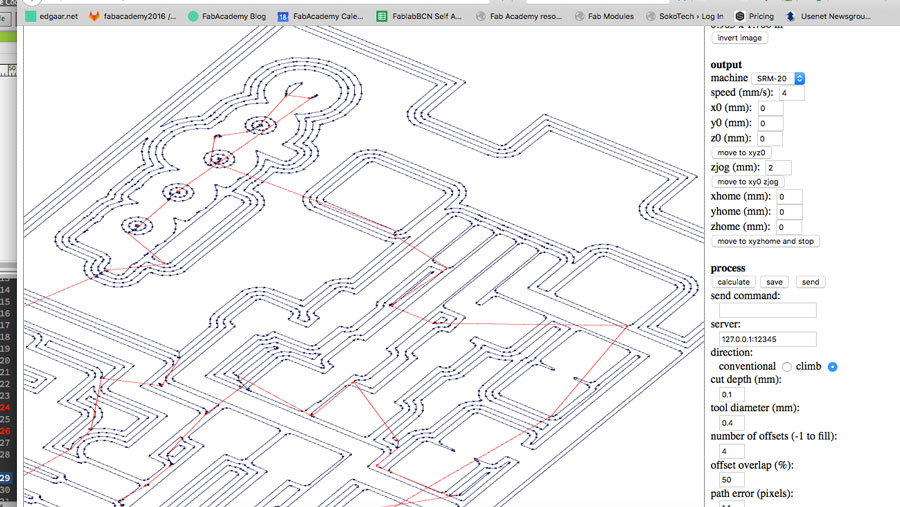Open the FablabBCN Self A... spreadsheet bookmark icon
Screen dimensions: 900x507
[x=382, y=16]
